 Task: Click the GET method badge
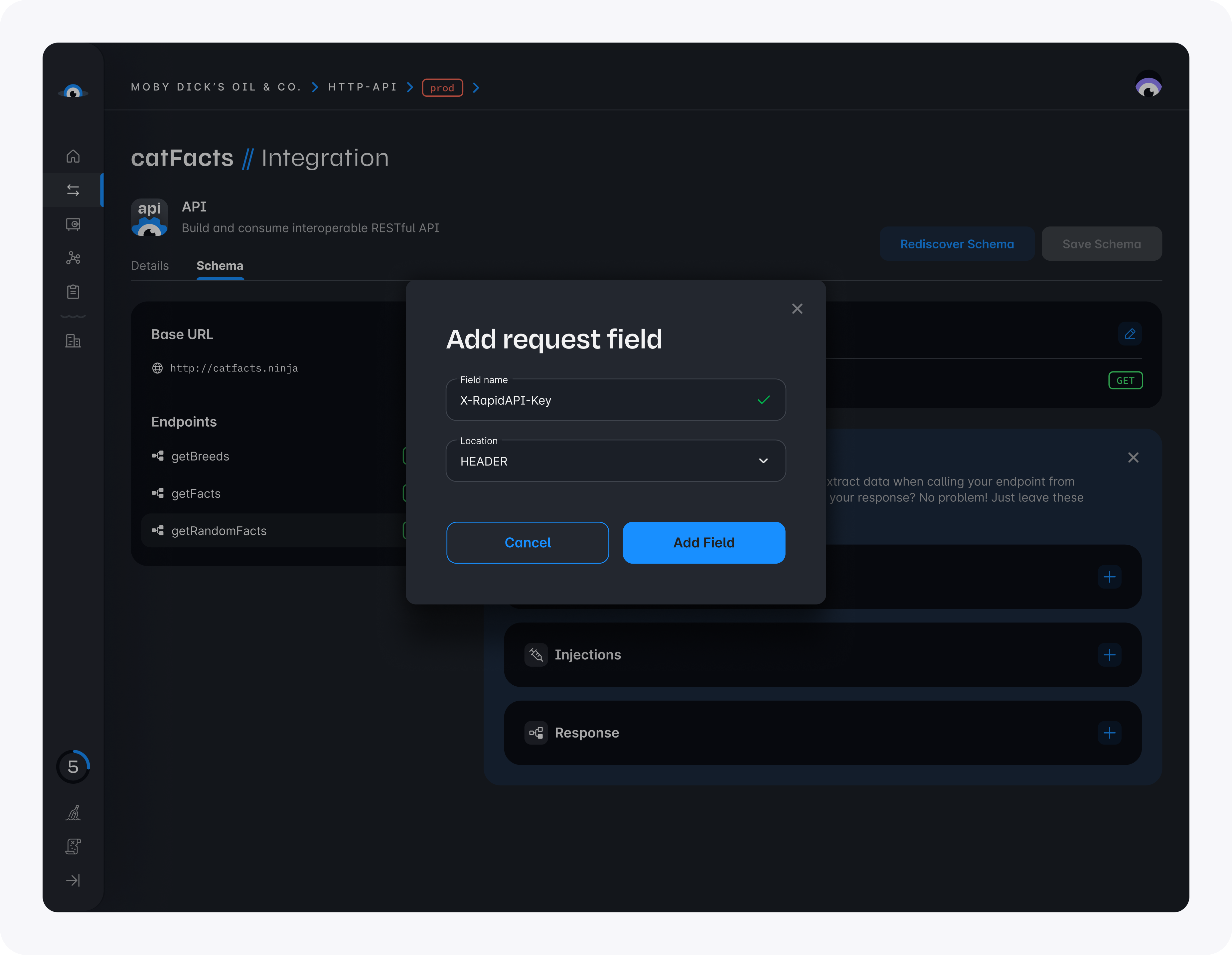click(1125, 380)
